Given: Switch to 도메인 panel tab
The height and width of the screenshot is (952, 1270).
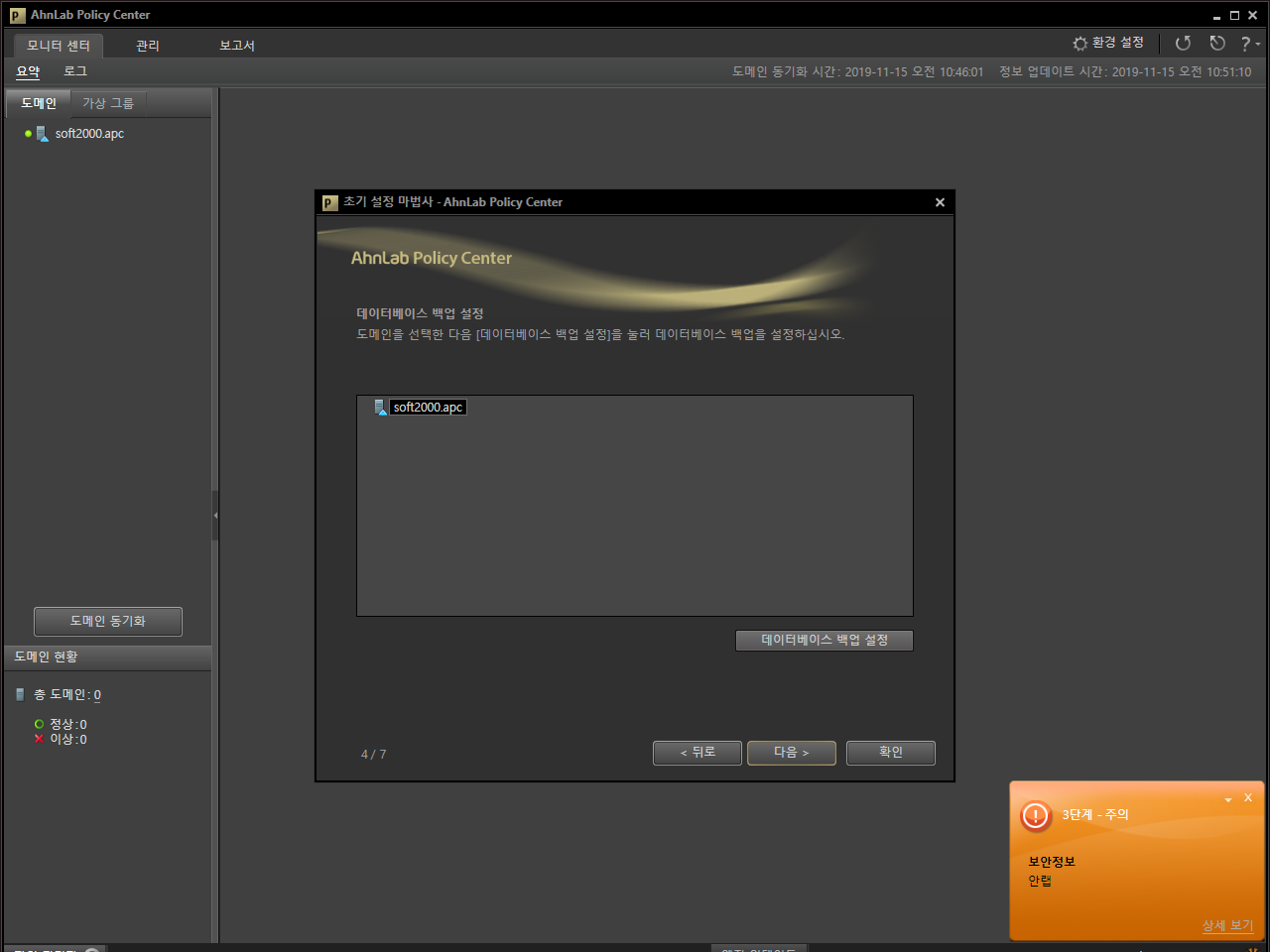Looking at the screenshot, I should (39, 103).
